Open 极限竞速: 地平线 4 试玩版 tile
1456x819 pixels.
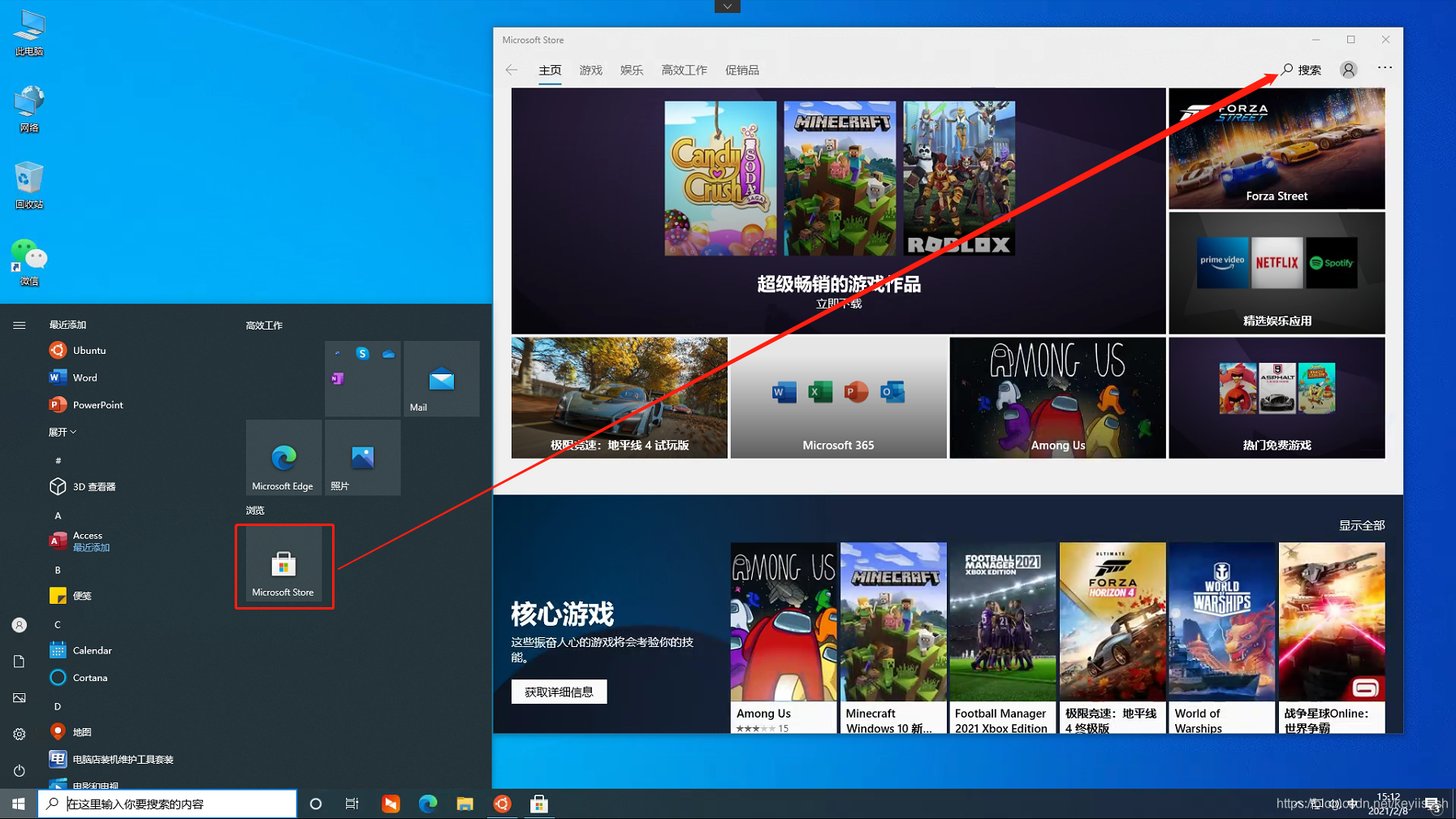tap(620, 398)
